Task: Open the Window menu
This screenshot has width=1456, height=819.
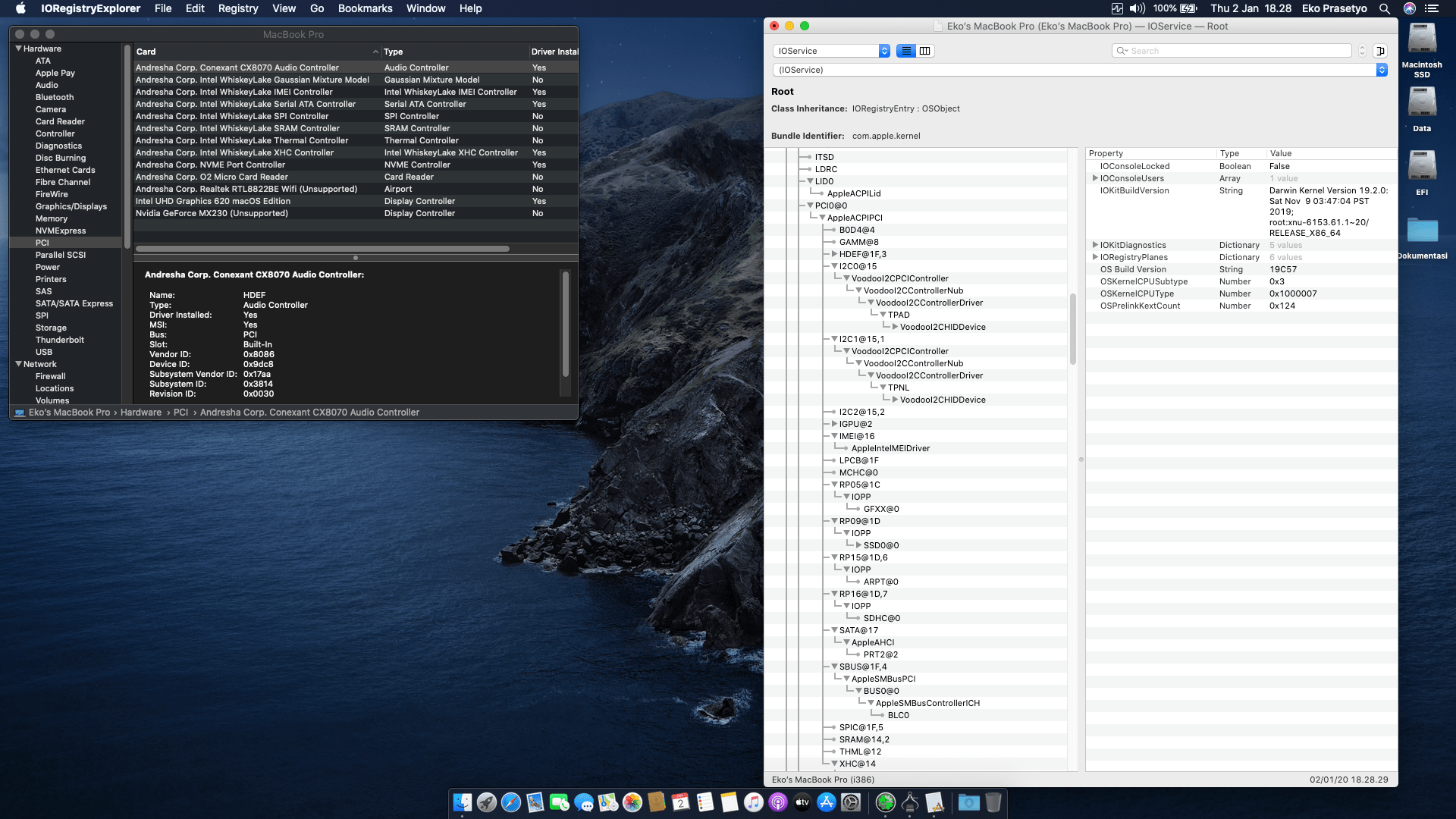Action: pos(426,8)
